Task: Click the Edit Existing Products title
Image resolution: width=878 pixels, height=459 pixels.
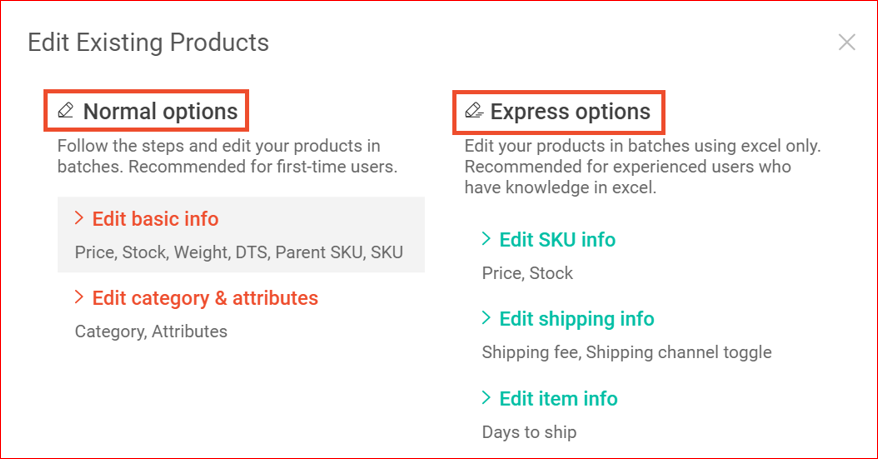Action: pos(148,43)
